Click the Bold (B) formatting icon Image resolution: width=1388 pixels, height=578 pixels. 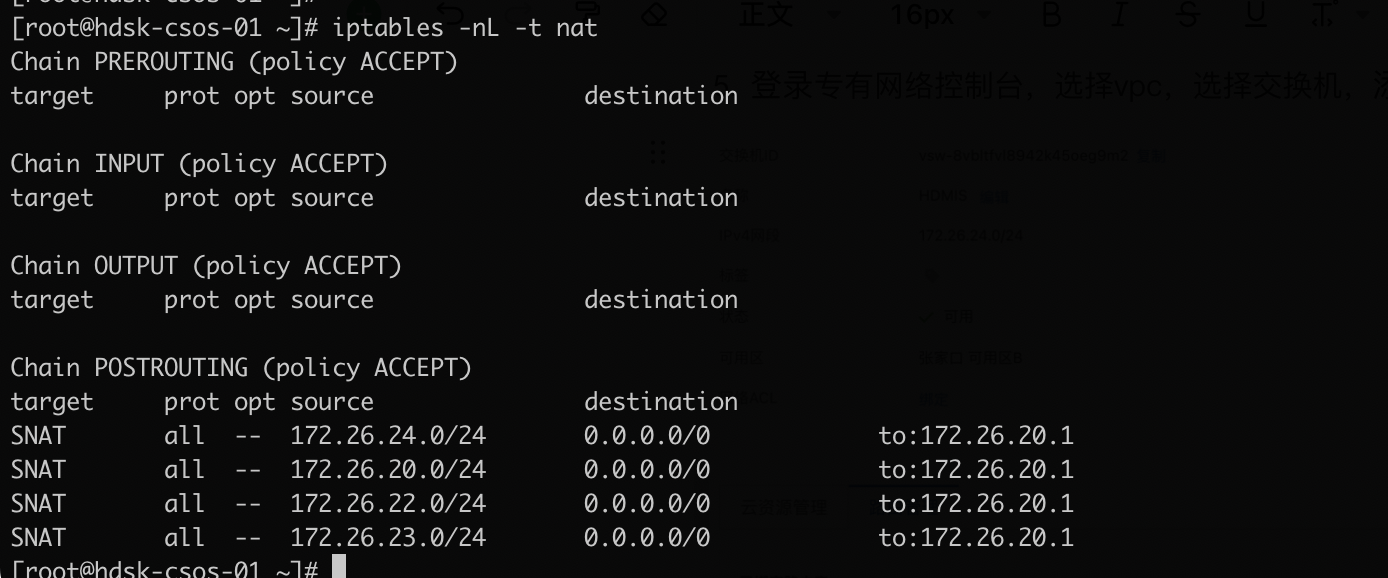coord(1051,14)
